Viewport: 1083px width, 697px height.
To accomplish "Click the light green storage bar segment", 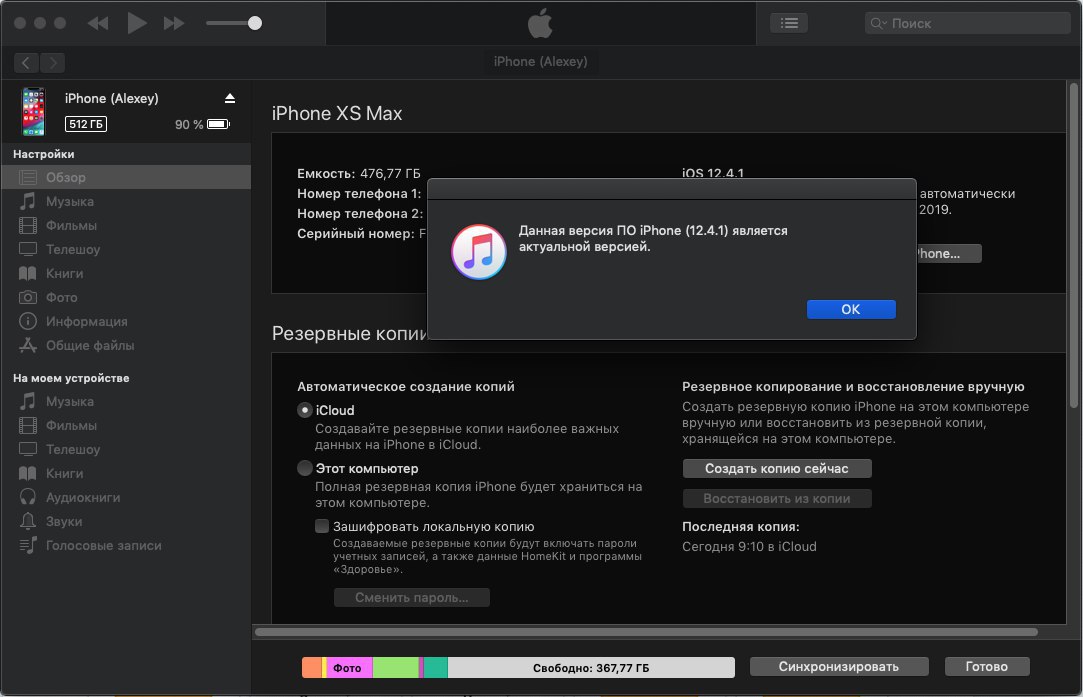I will [x=396, y=667].
